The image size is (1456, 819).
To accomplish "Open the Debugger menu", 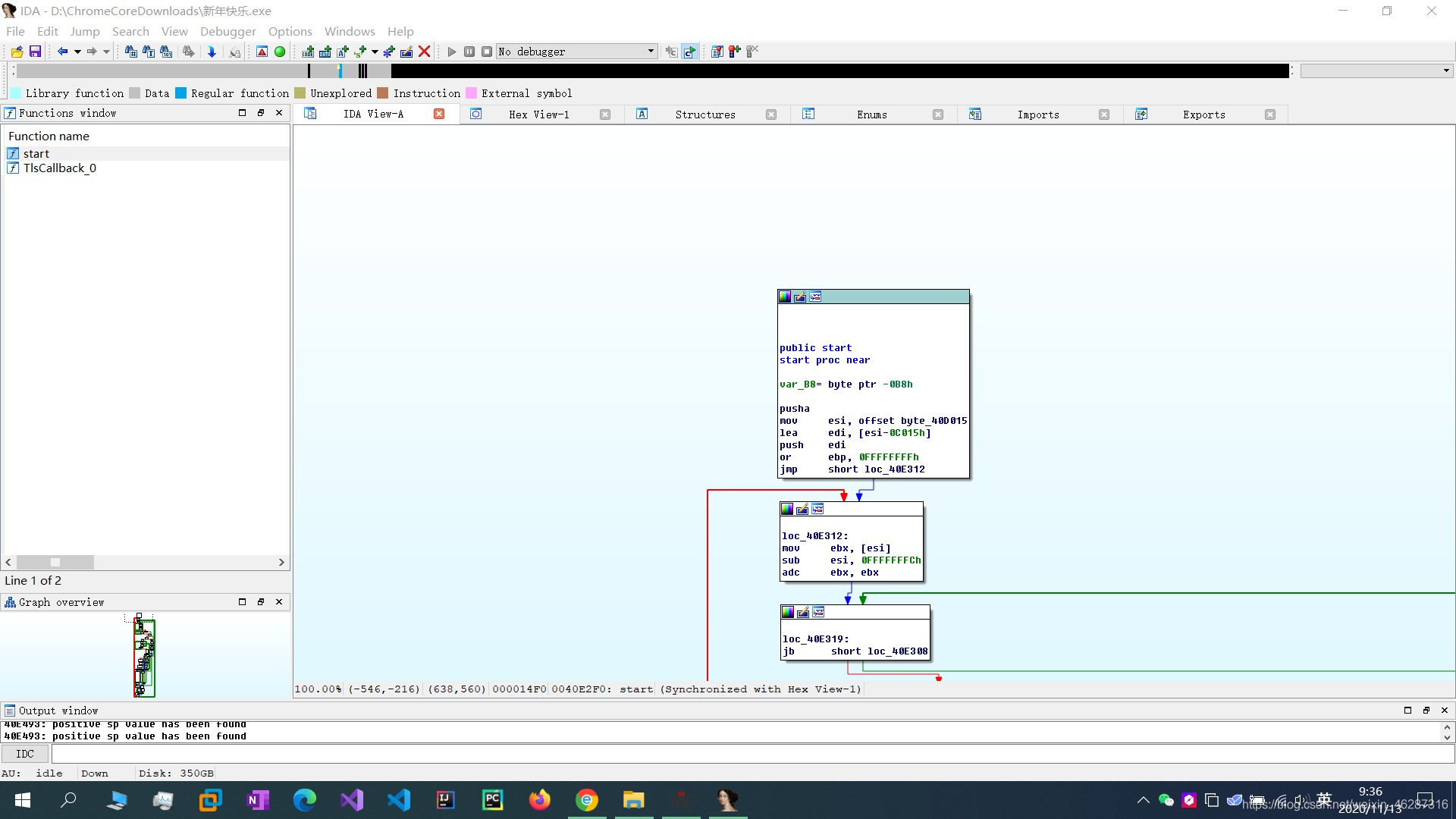I will click(x=227, y=31).
